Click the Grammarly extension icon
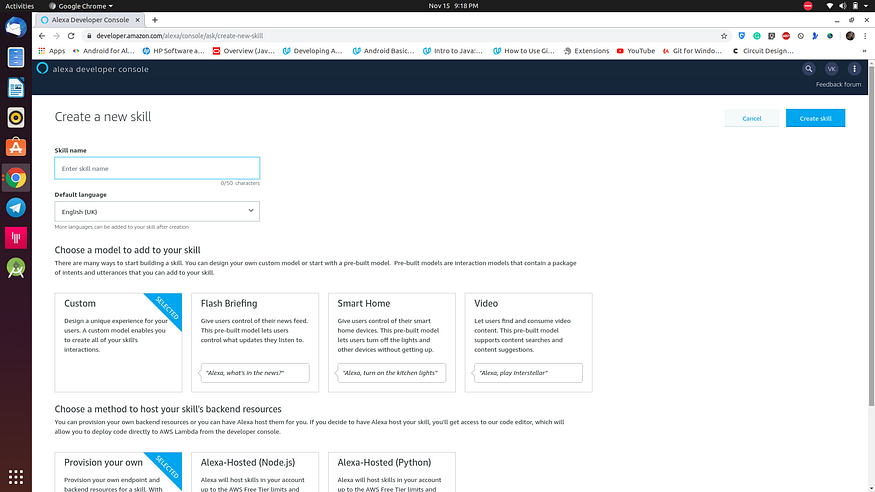The height and width of the screenshot is (492, 875). (x=757, y=36)
